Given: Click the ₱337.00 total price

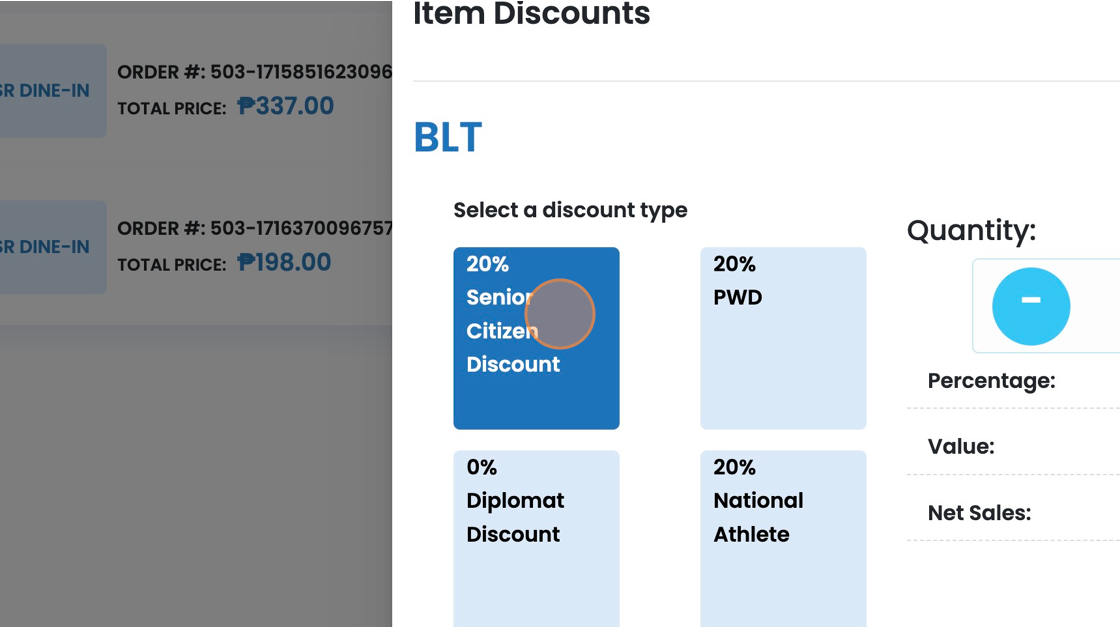Looking at the screenshot, I should (x=286, y=106).
